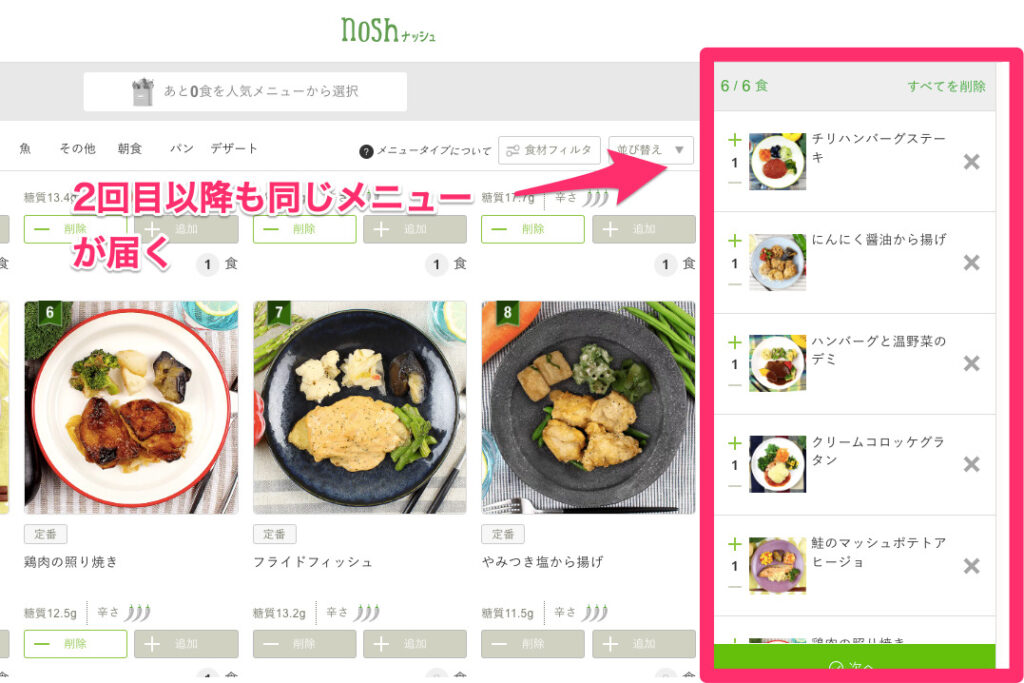Open the 食材フィルタ ingredient filter

(x=549, y=150)
